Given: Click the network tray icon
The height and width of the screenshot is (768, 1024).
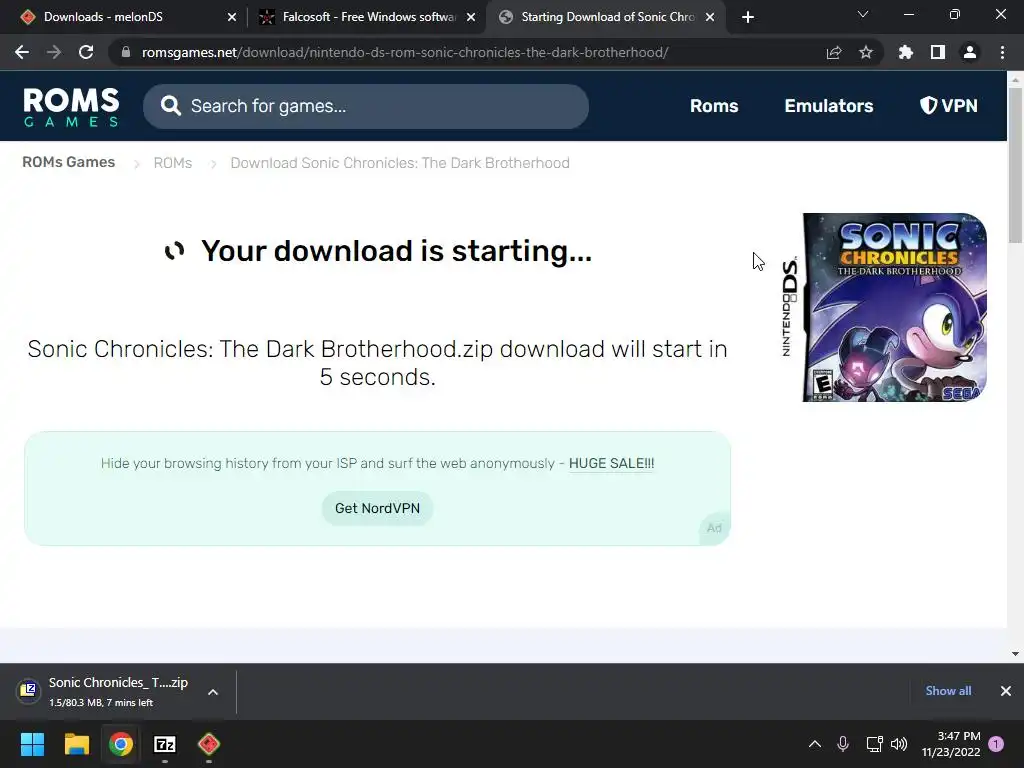Looking at the screenshot, I should tap(874, 744).
